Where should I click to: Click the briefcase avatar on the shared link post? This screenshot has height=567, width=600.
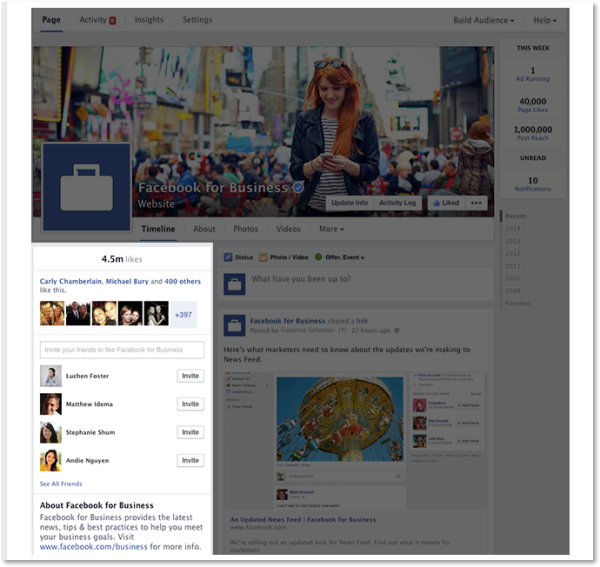click(x=235, y=326)
